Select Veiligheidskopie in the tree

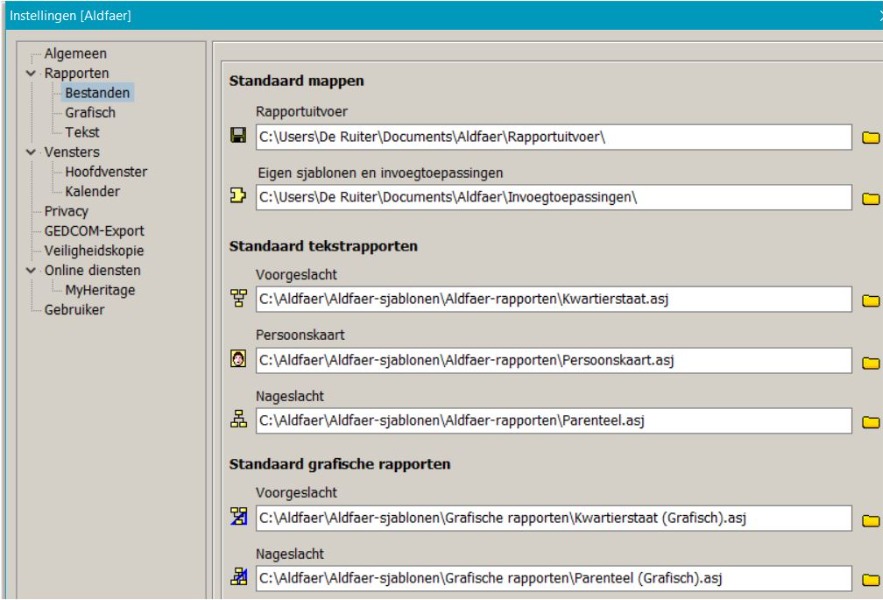click(94, 251)
